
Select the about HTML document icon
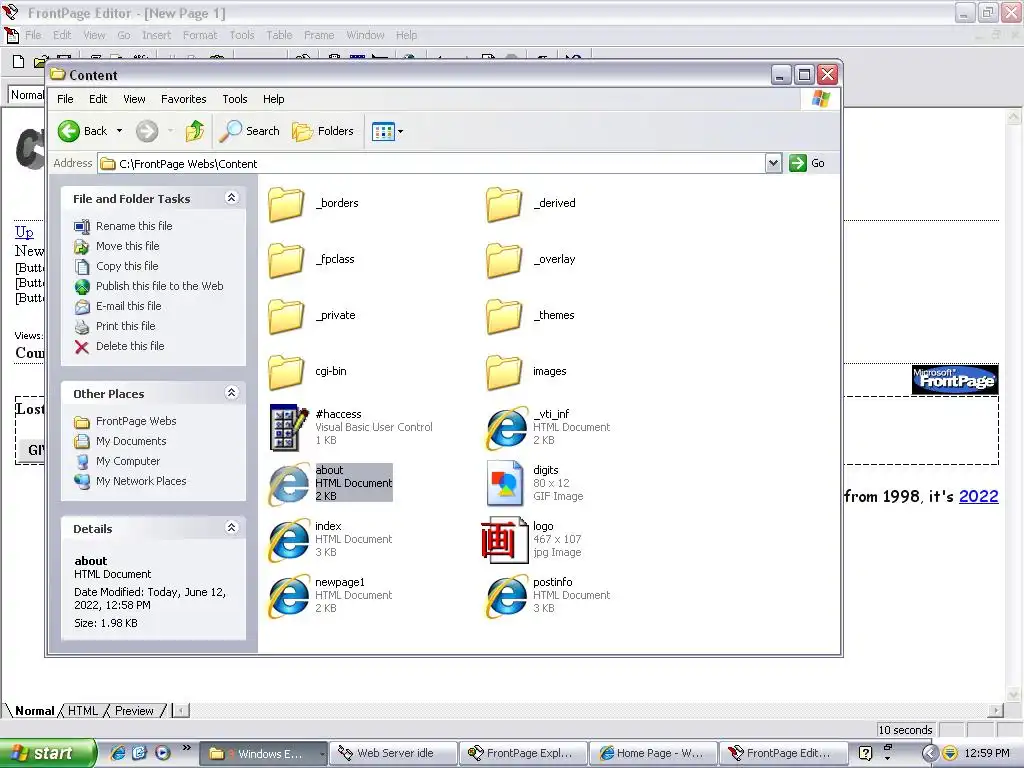[289, 484]
